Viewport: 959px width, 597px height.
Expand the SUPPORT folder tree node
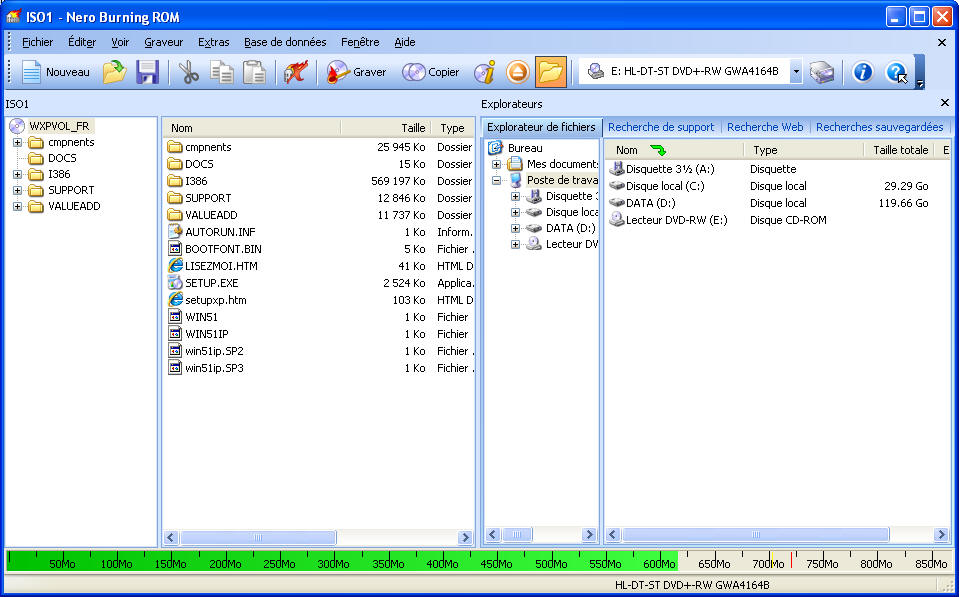coord(17,190)
